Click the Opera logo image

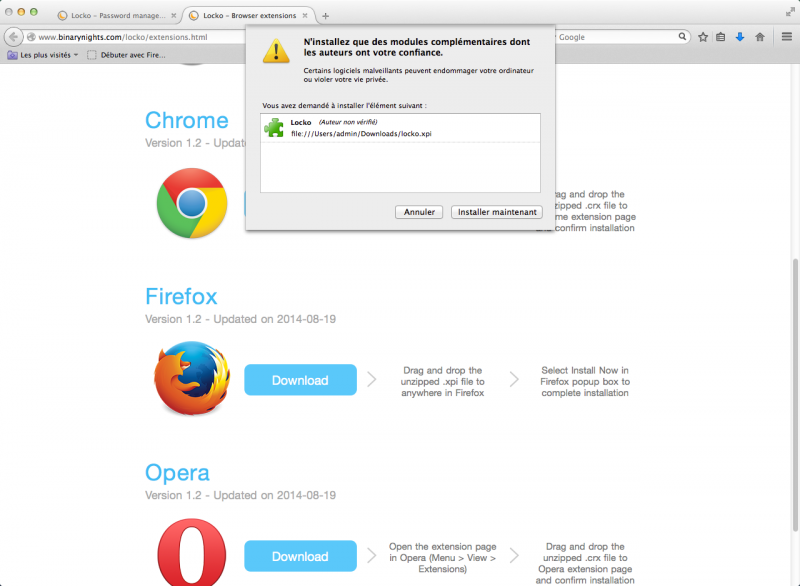tap(192, 552)
